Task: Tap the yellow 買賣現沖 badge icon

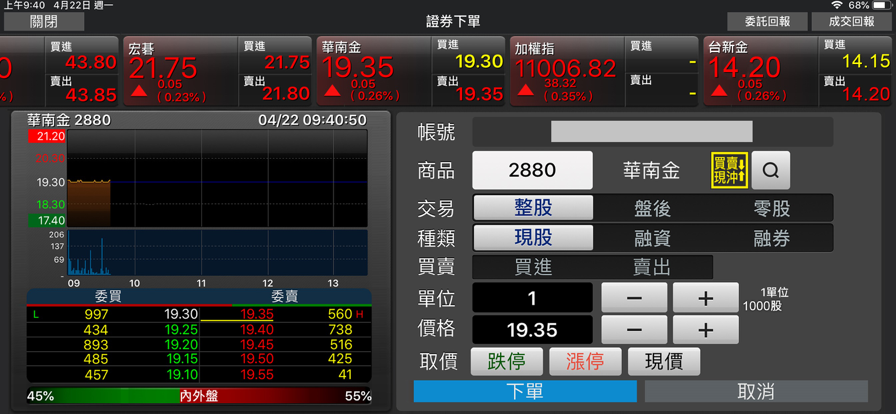Action: (x=729, y=171)
